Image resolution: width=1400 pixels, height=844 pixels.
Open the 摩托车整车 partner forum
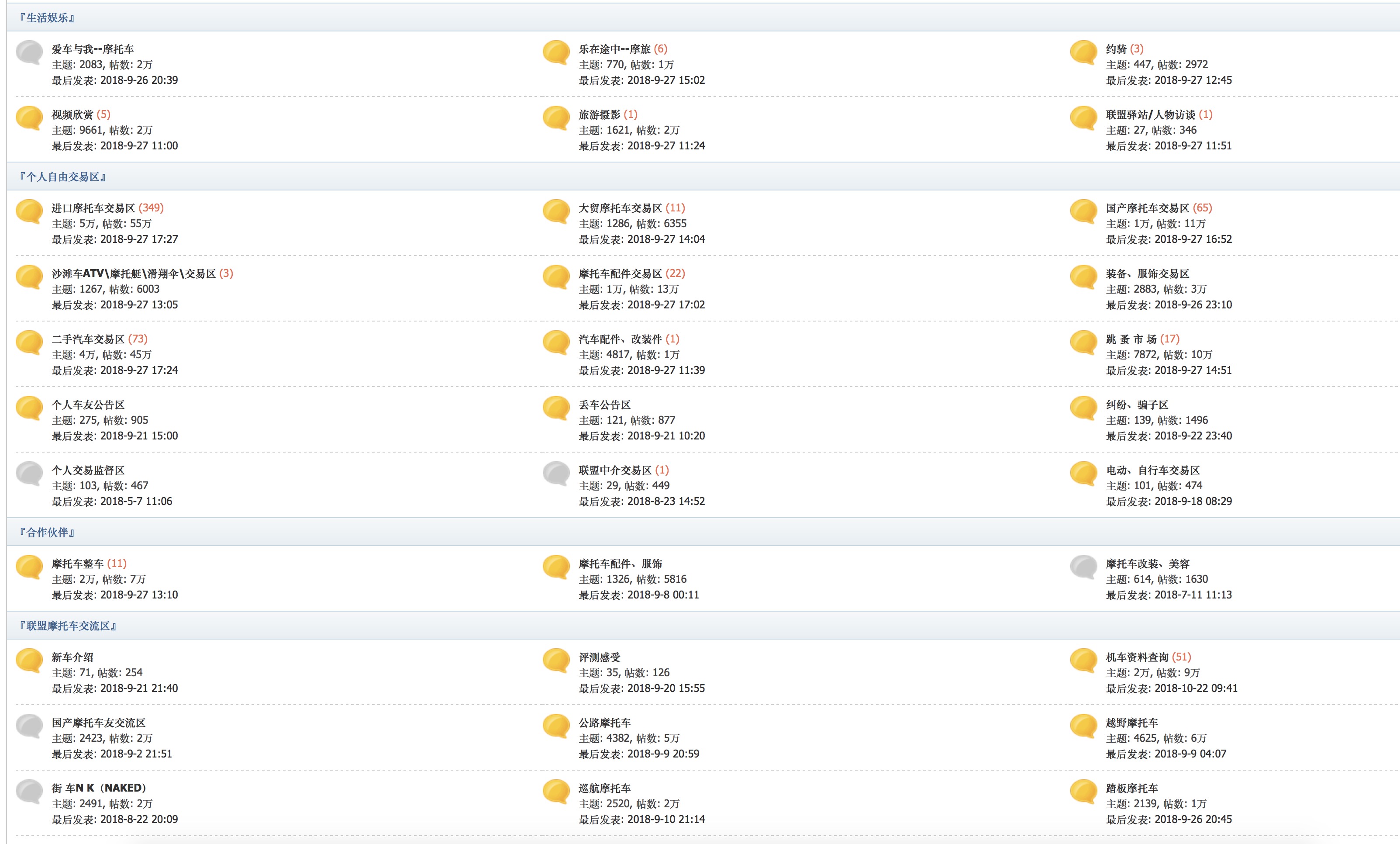point(77,564)
